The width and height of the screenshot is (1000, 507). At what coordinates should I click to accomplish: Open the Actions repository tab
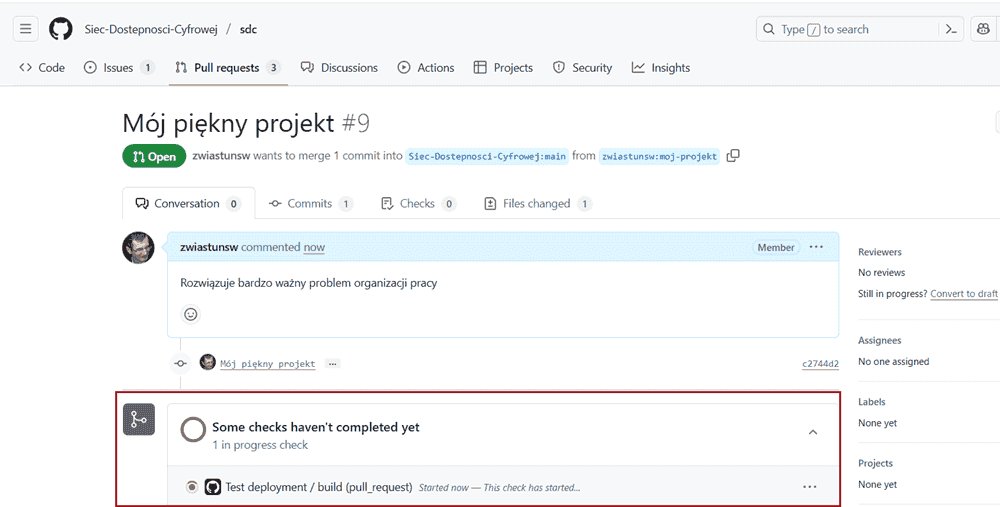pyautogui.click(x=426, y=68)
